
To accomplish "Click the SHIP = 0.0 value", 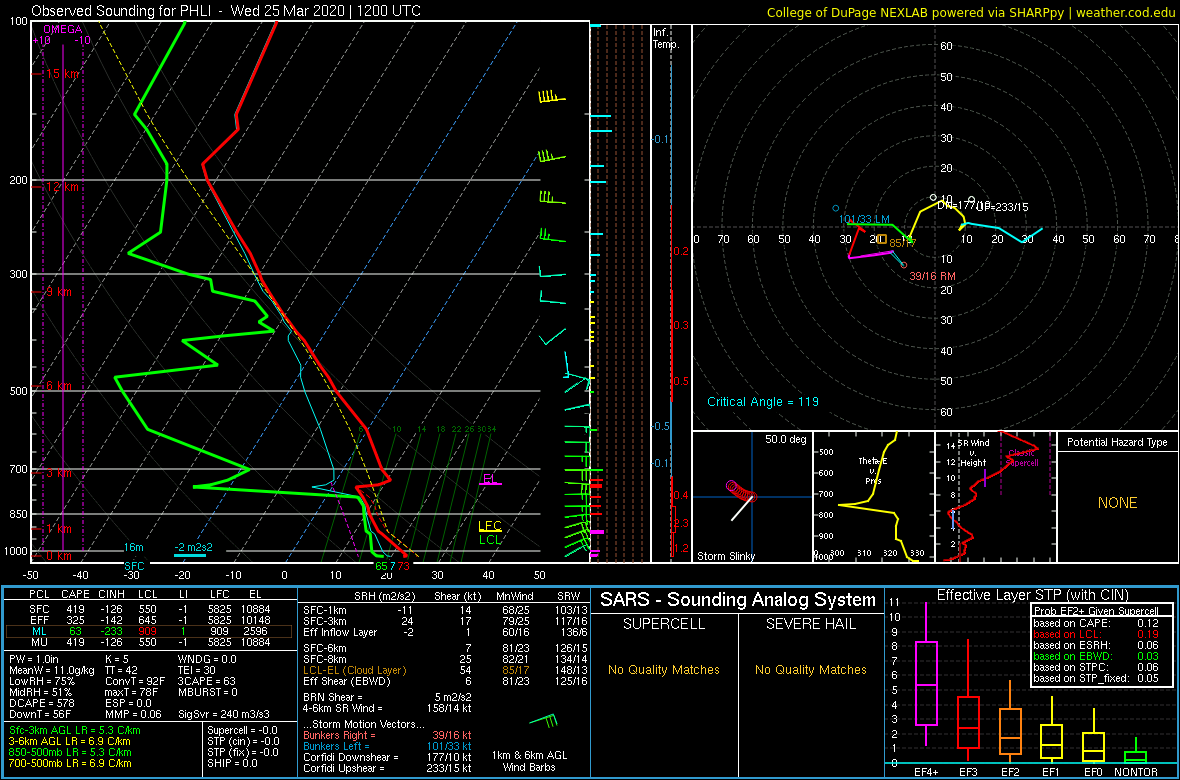I will [233, 763].
